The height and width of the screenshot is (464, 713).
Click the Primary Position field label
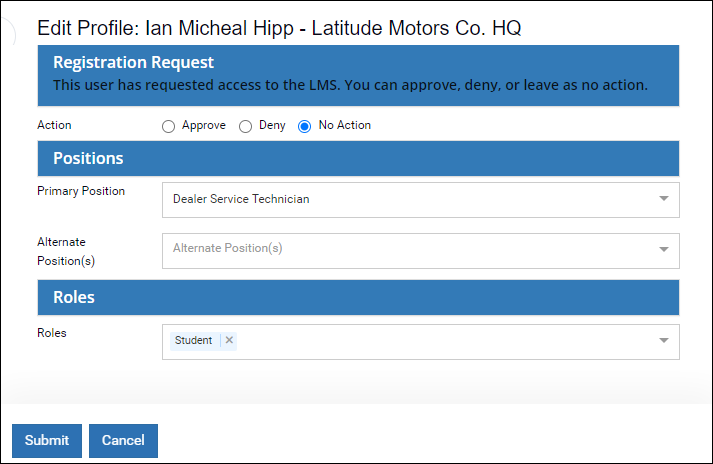point(81,191)
